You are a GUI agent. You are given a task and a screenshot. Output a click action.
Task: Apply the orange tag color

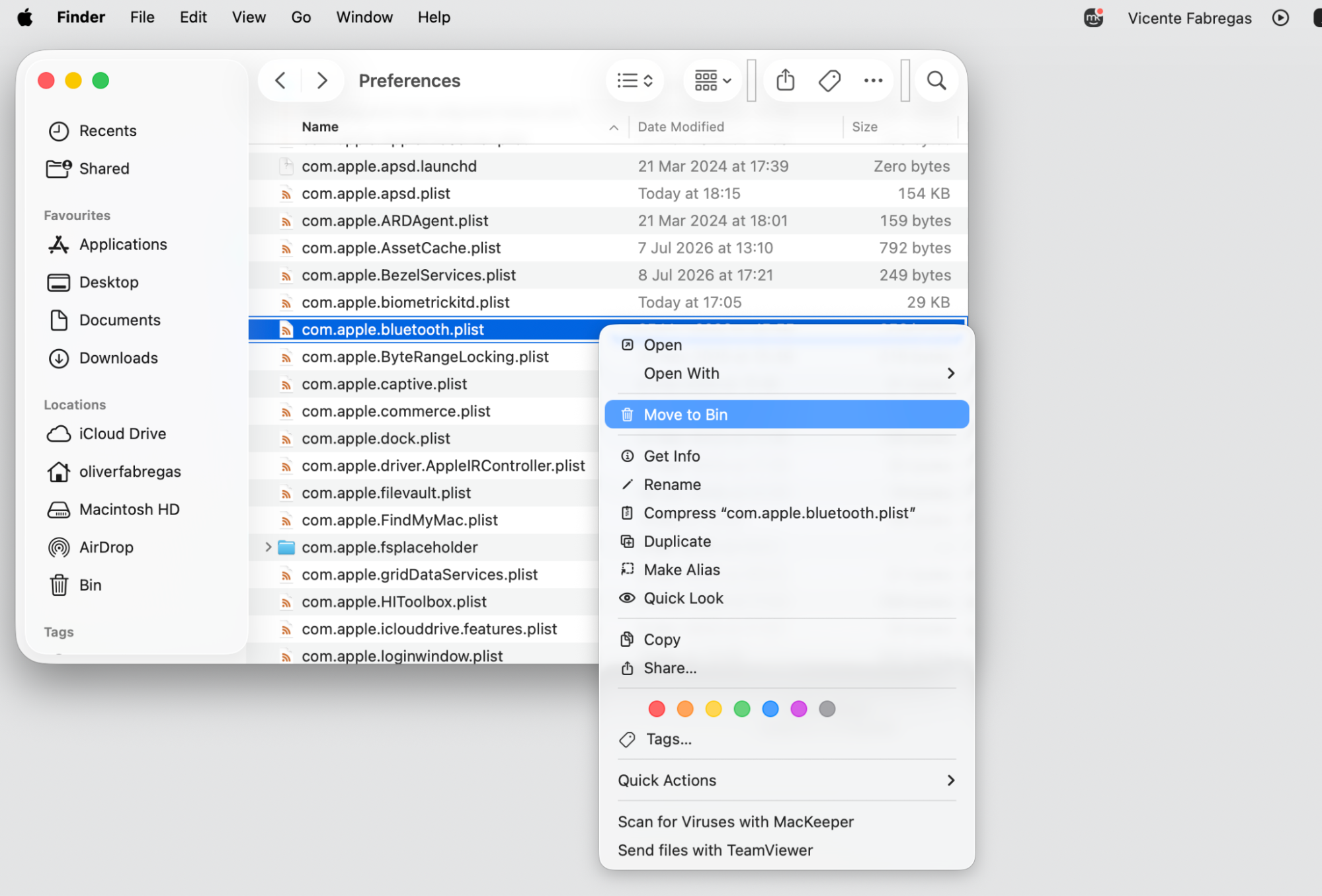(x=685, y=709)
